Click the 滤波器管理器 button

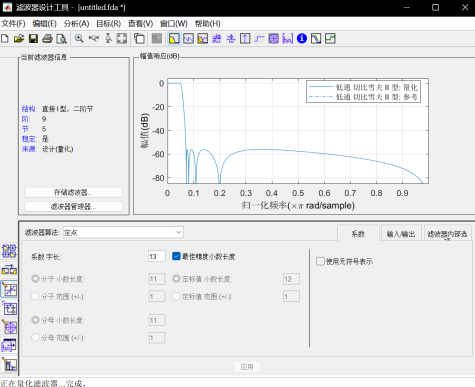tap(73, 207)
